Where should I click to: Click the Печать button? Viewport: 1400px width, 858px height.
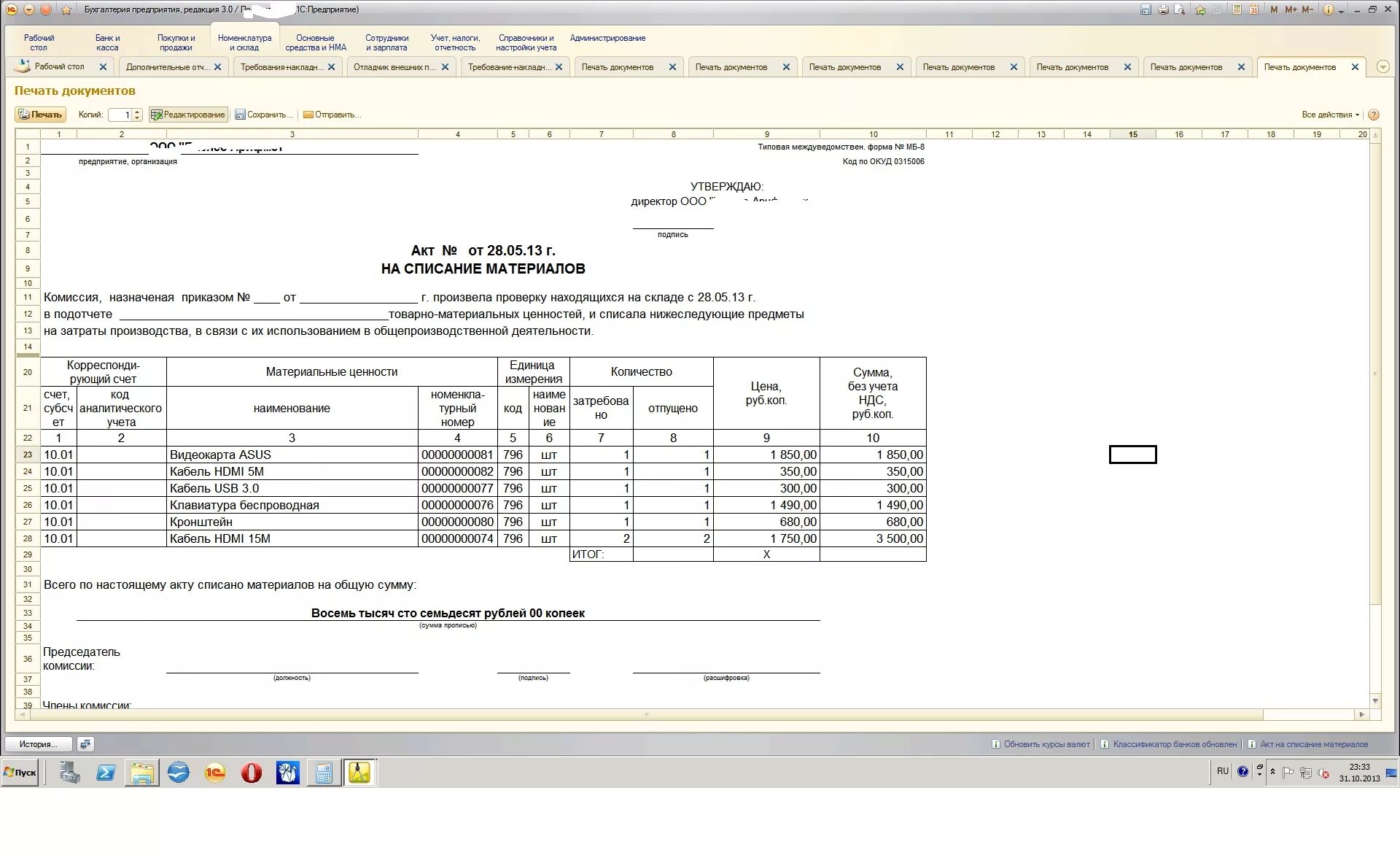pyautogui.click(x=41, y=115)
